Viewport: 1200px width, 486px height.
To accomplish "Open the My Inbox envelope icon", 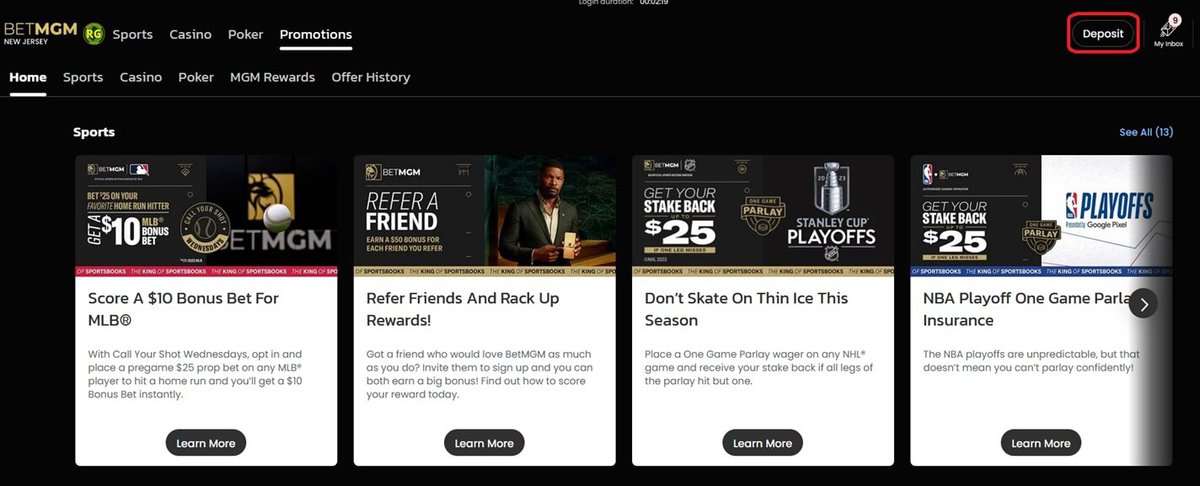I will 1168,30.
